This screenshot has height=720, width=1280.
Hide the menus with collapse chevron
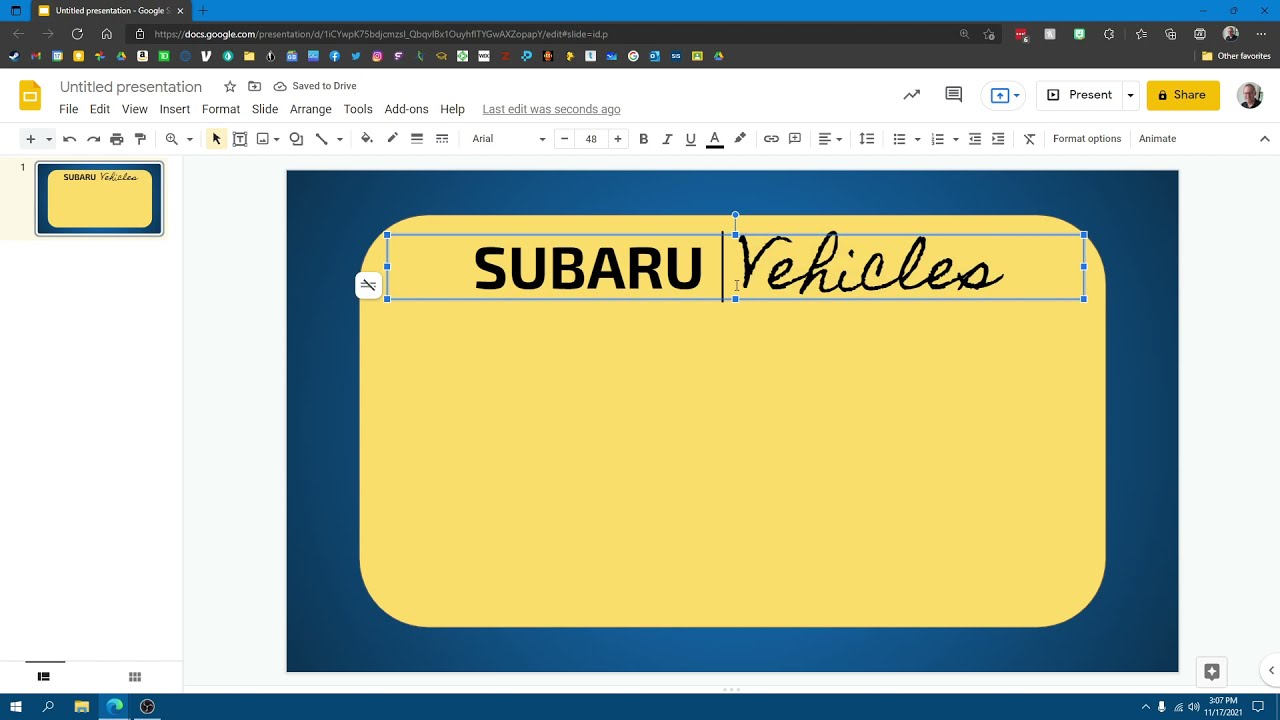pos(1264,139)
